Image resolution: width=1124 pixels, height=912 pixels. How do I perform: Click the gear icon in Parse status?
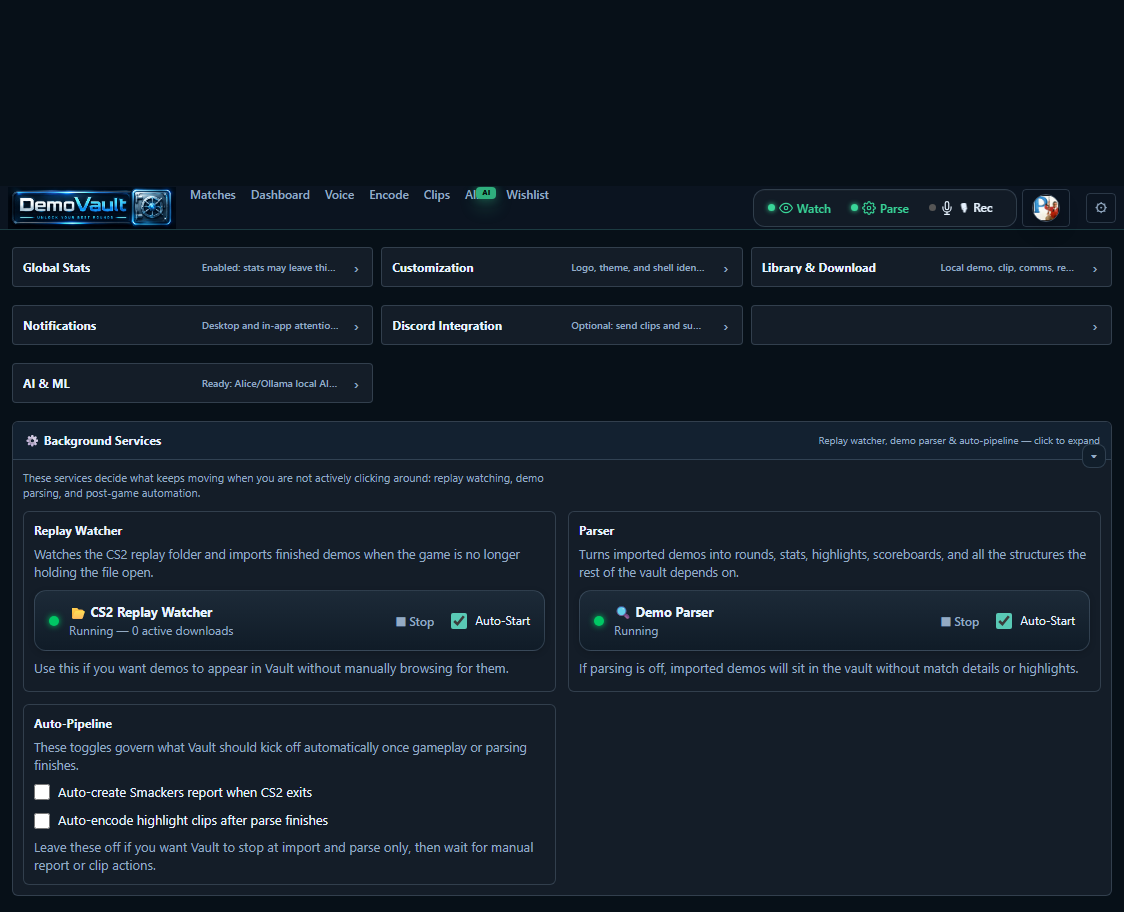[869, 209]
